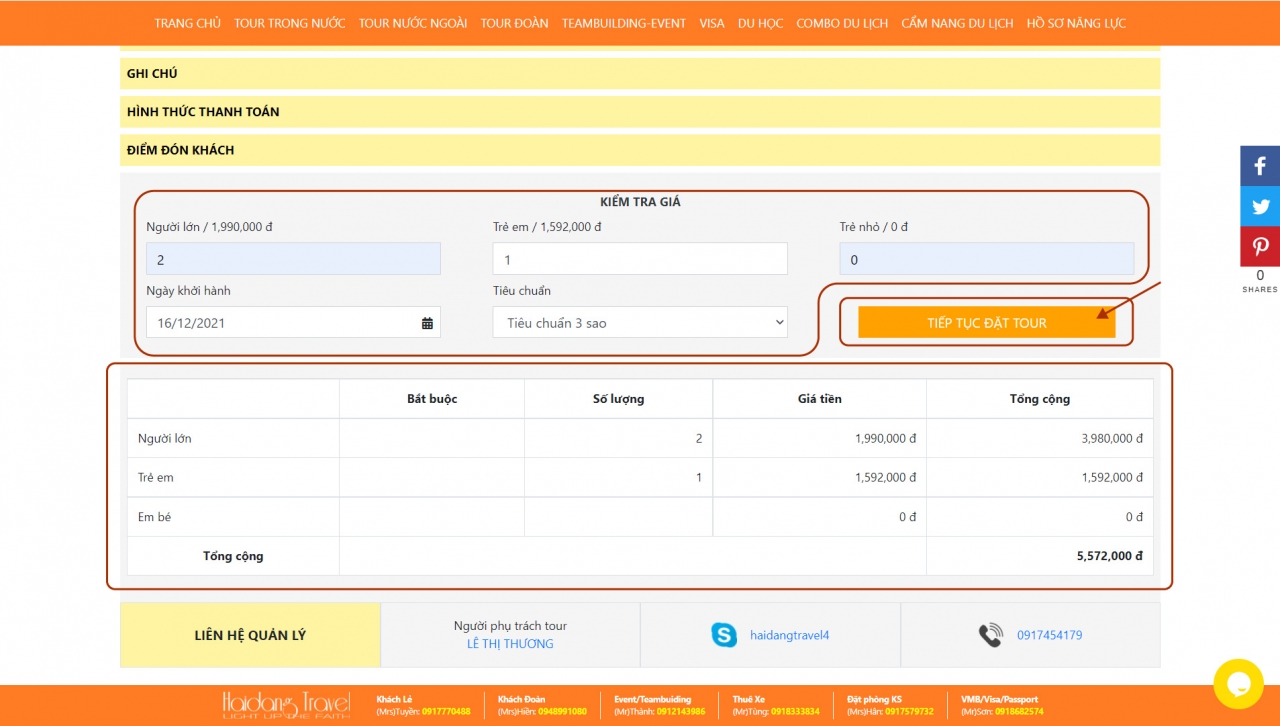Click the KIỂM TRA GIÁ heading
The width and height of the screenshot is (1280, 726).
640,202
